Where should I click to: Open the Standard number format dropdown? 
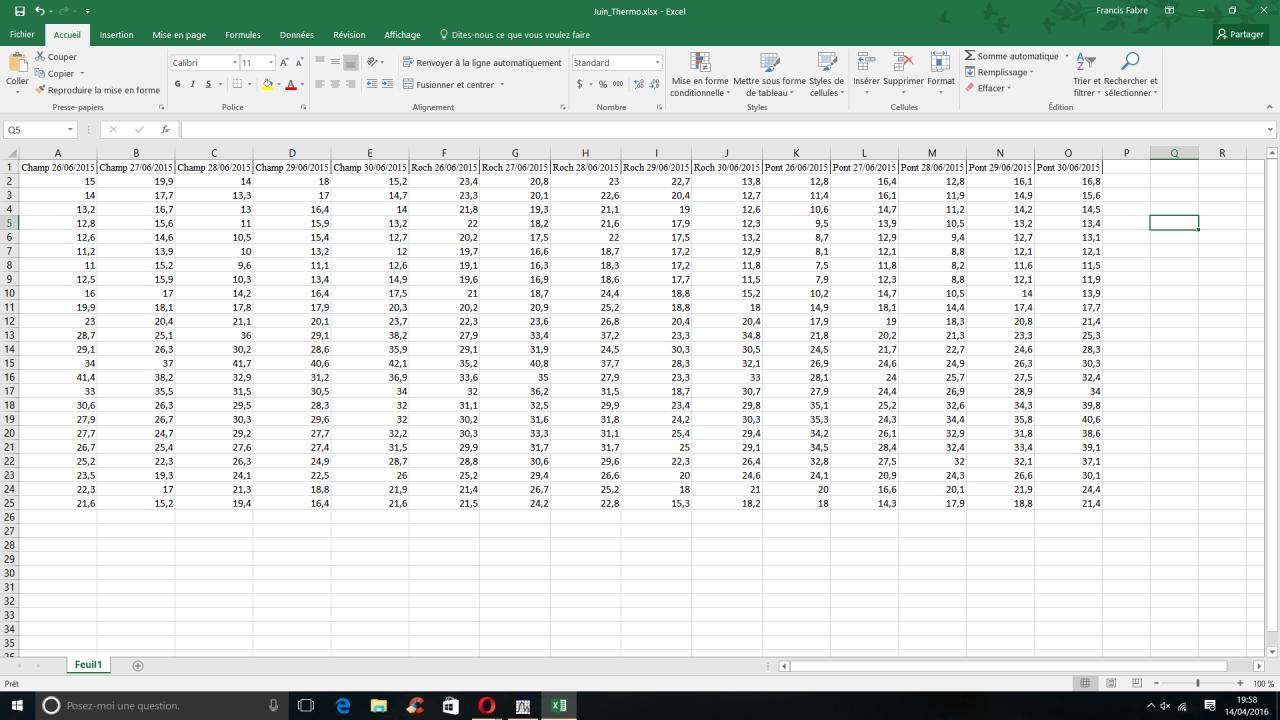click(x=656, y=63)
